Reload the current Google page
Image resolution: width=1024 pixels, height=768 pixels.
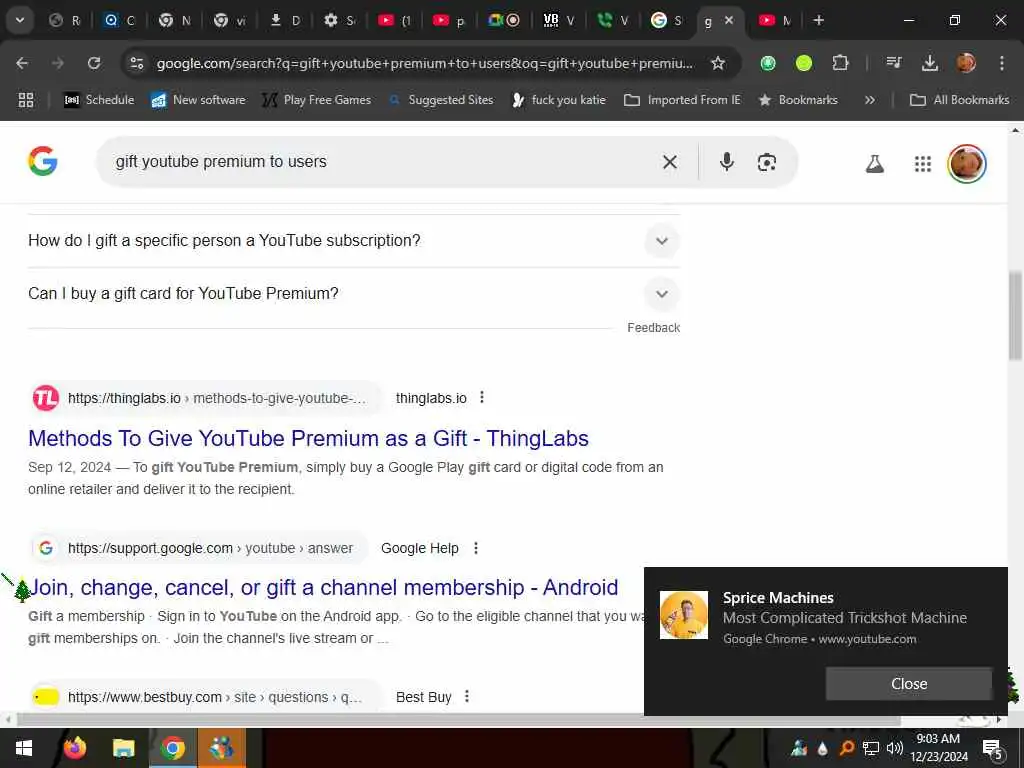pos(94,63)
